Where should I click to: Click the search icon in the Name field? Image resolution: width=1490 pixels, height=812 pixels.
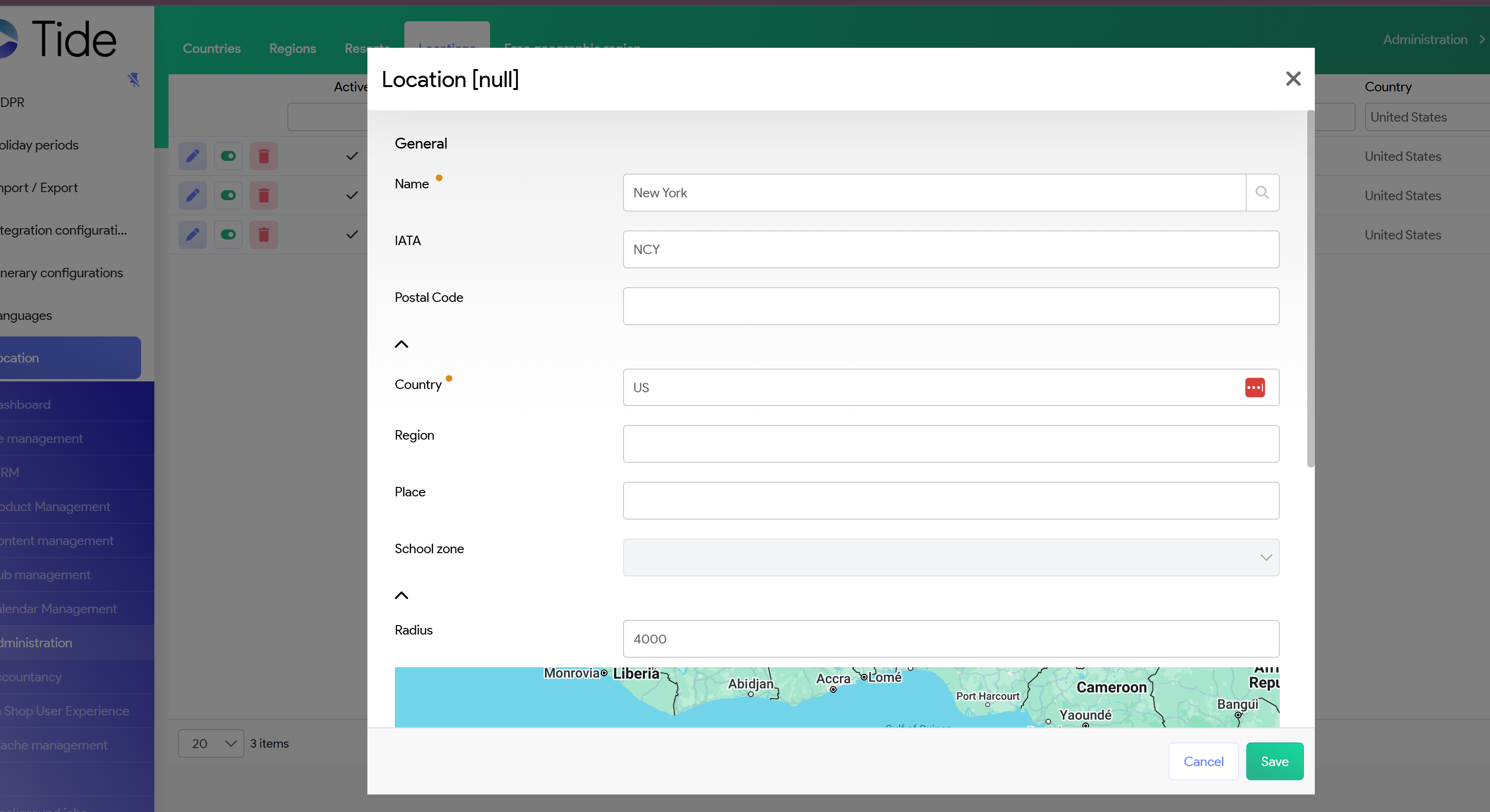pos(1261,193)
